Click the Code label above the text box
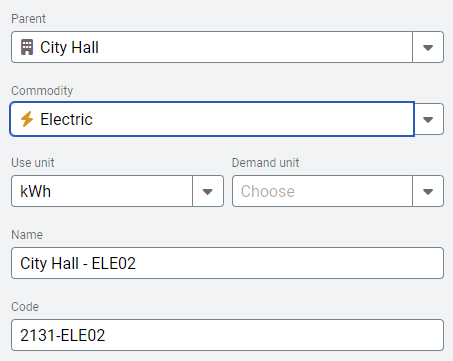 (25, 307)
